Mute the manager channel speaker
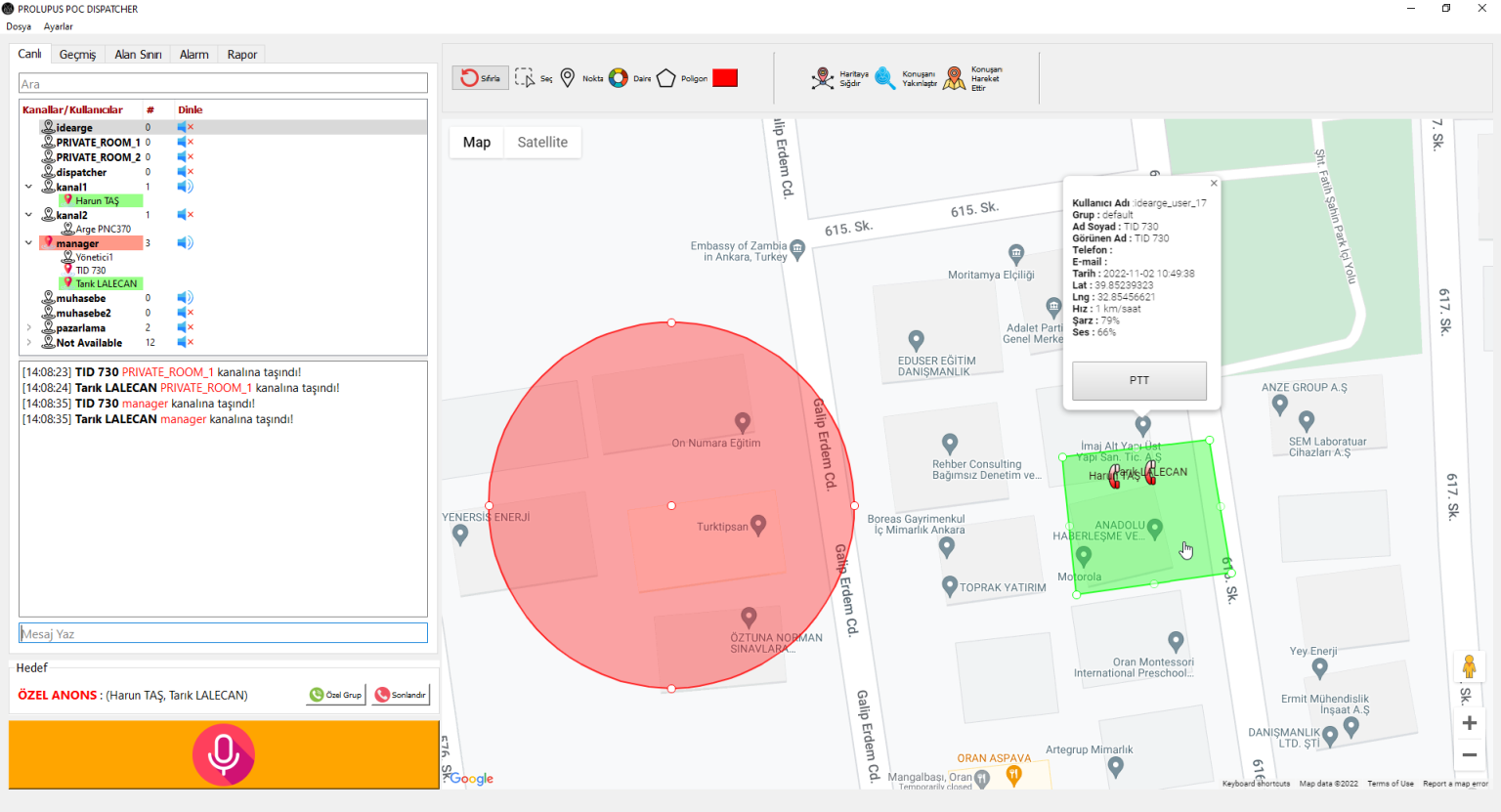The width and height of the screenshot is (1501, 812). click(185, 242)
